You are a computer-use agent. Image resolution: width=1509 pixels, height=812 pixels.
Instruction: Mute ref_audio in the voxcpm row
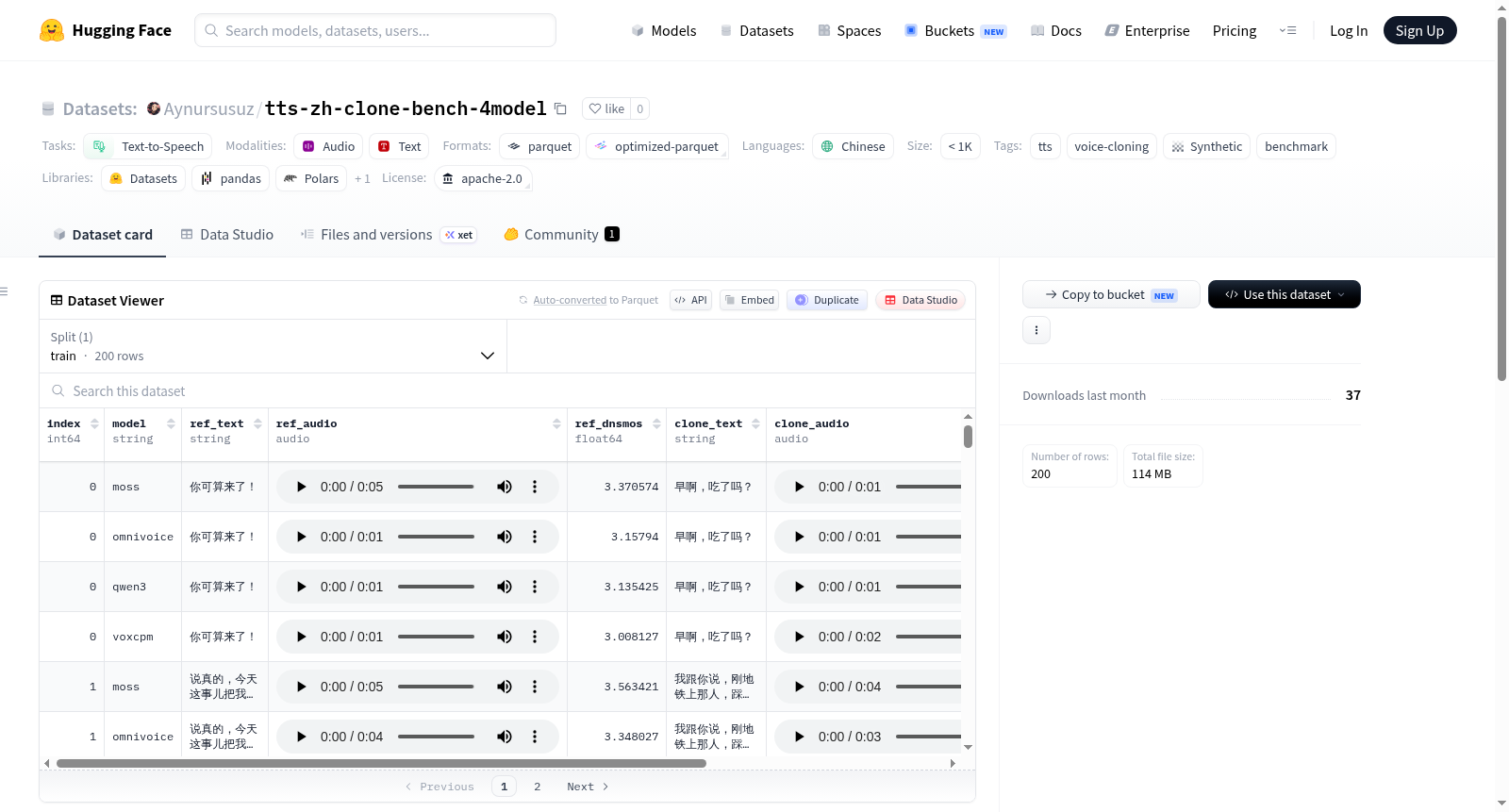click(x=505, y=637)
